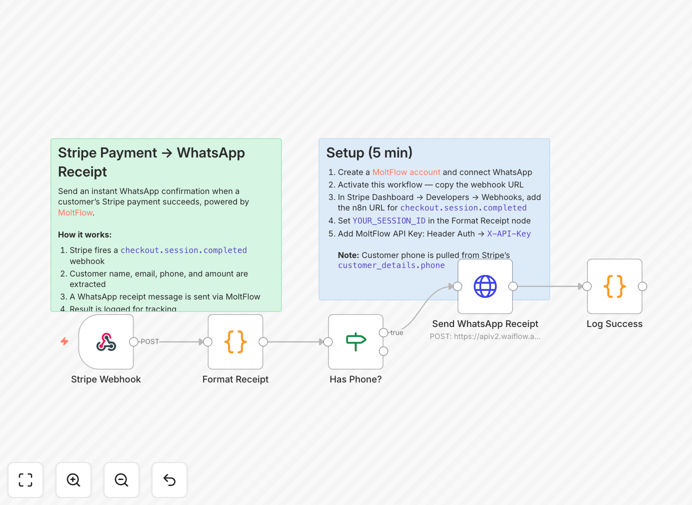Click Send WhatsApp Receipt output connector
The height and width of the screenshot is (505, 692).
point(513,286)
